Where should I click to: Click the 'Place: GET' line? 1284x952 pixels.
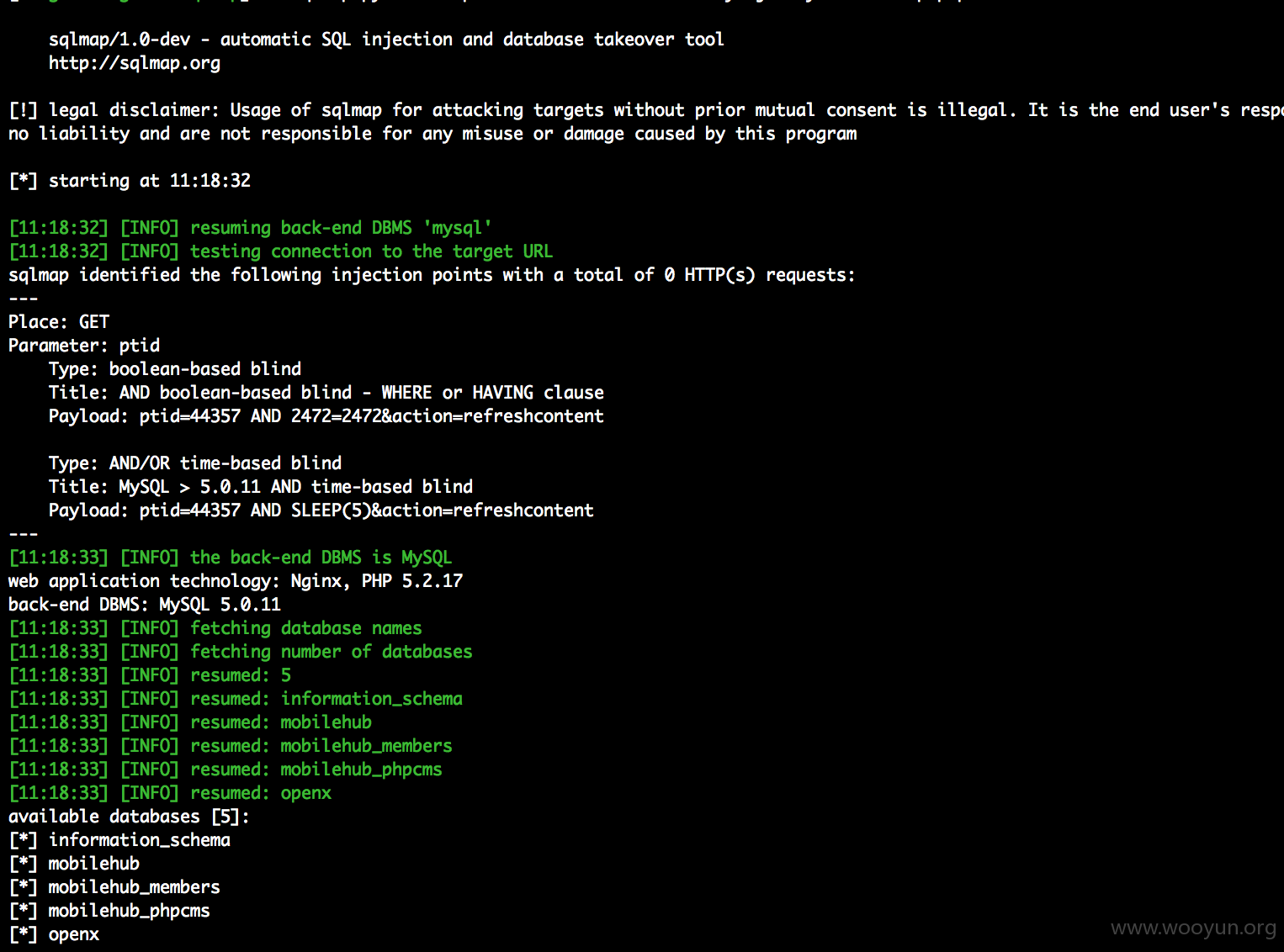[x=59, y=322]
